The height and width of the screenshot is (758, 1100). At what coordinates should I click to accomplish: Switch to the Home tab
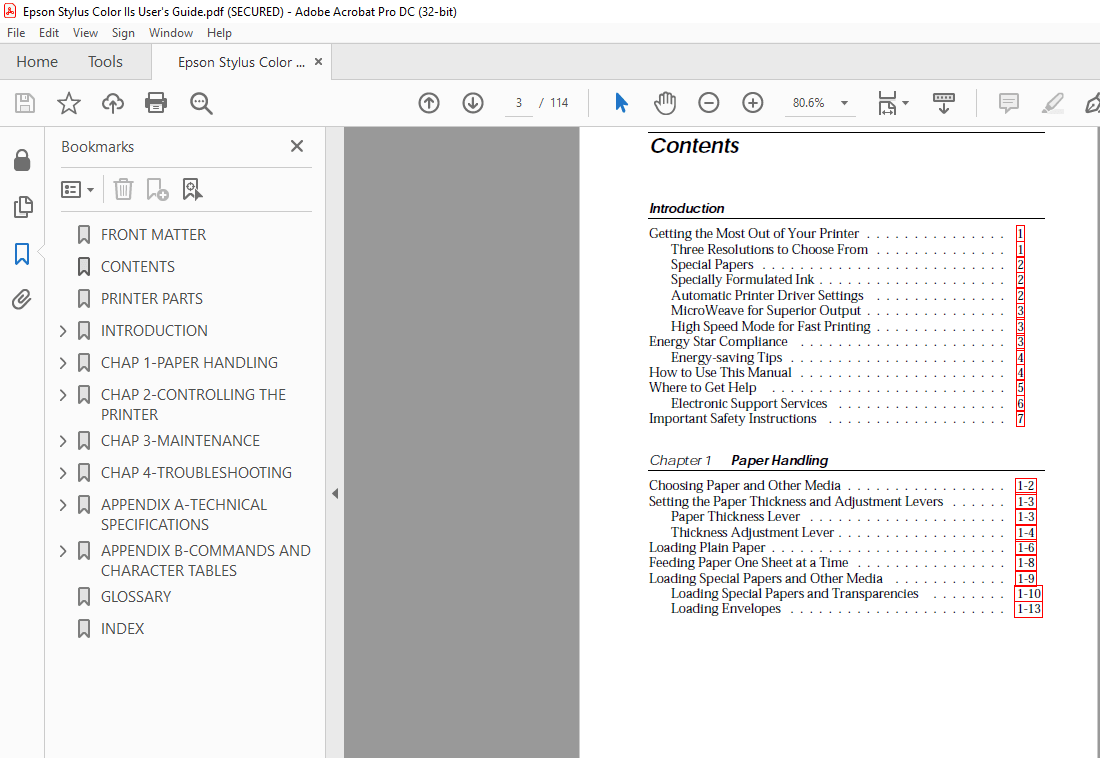tap(37, 62)
